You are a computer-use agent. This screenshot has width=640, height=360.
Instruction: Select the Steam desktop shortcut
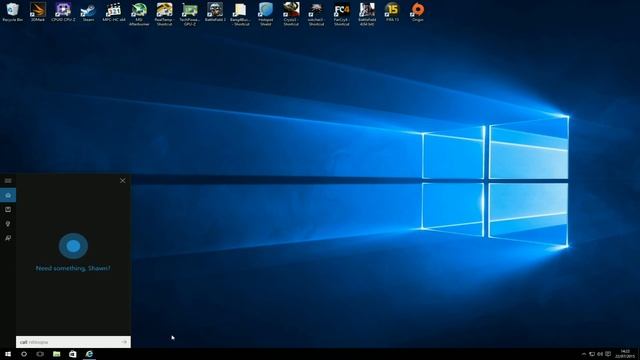click(88, 12)
